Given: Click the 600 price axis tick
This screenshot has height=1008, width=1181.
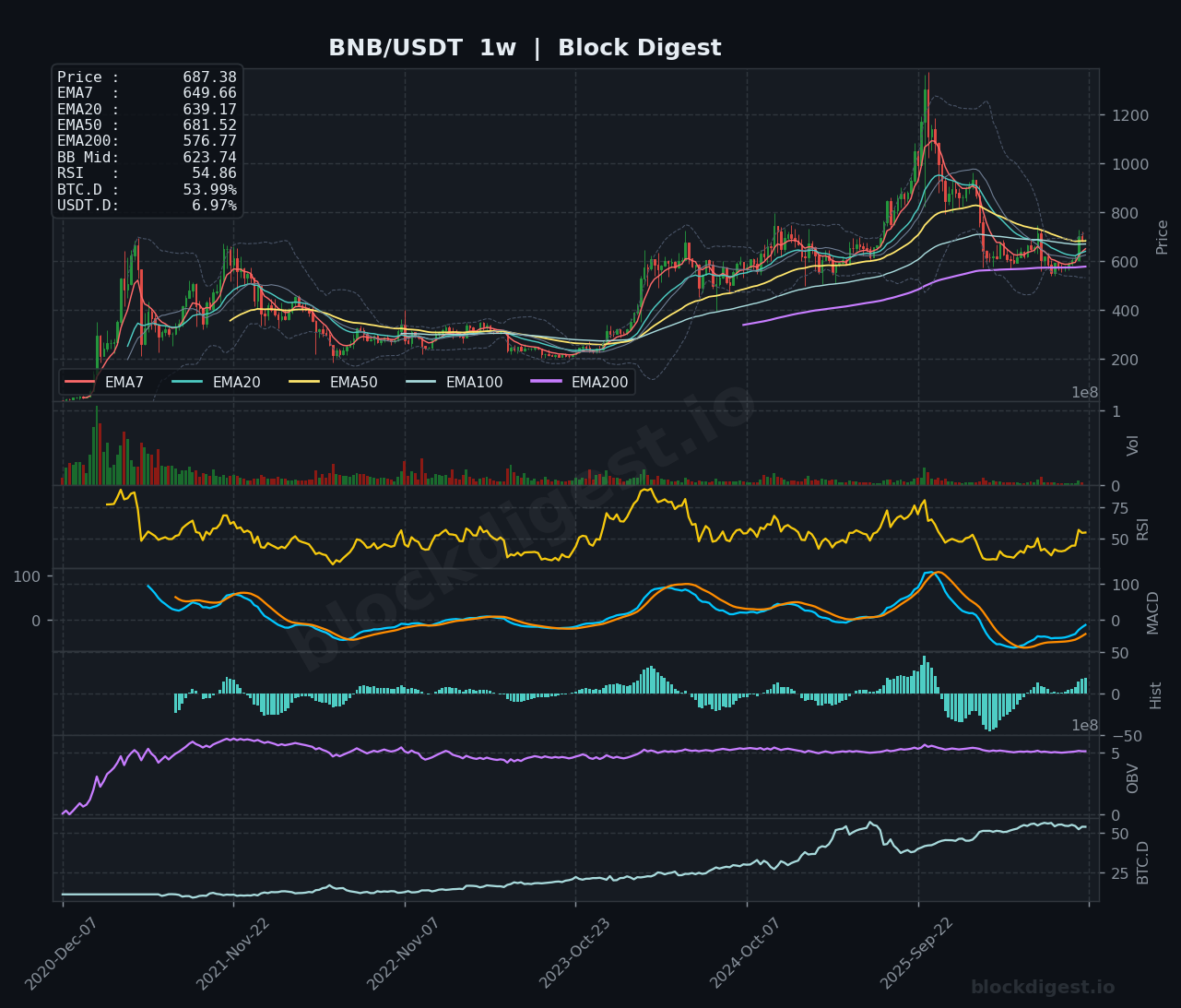Looking at the screenshot, I should (1126, 262).
